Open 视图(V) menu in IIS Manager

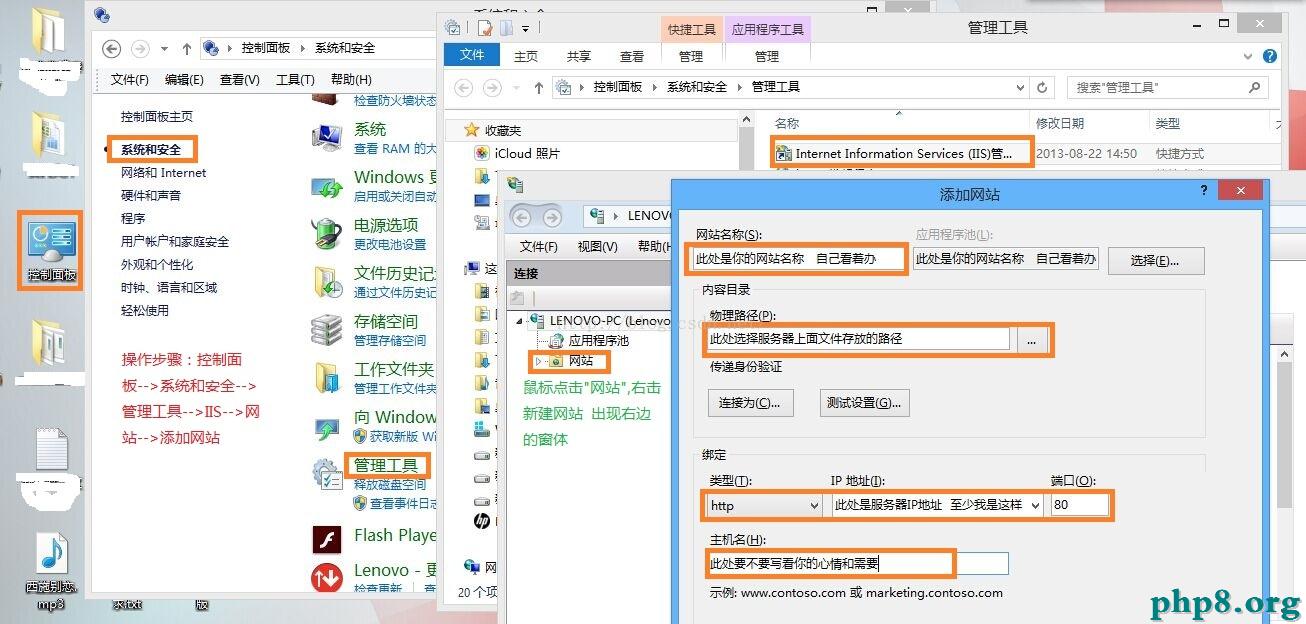tap(597, 247)
